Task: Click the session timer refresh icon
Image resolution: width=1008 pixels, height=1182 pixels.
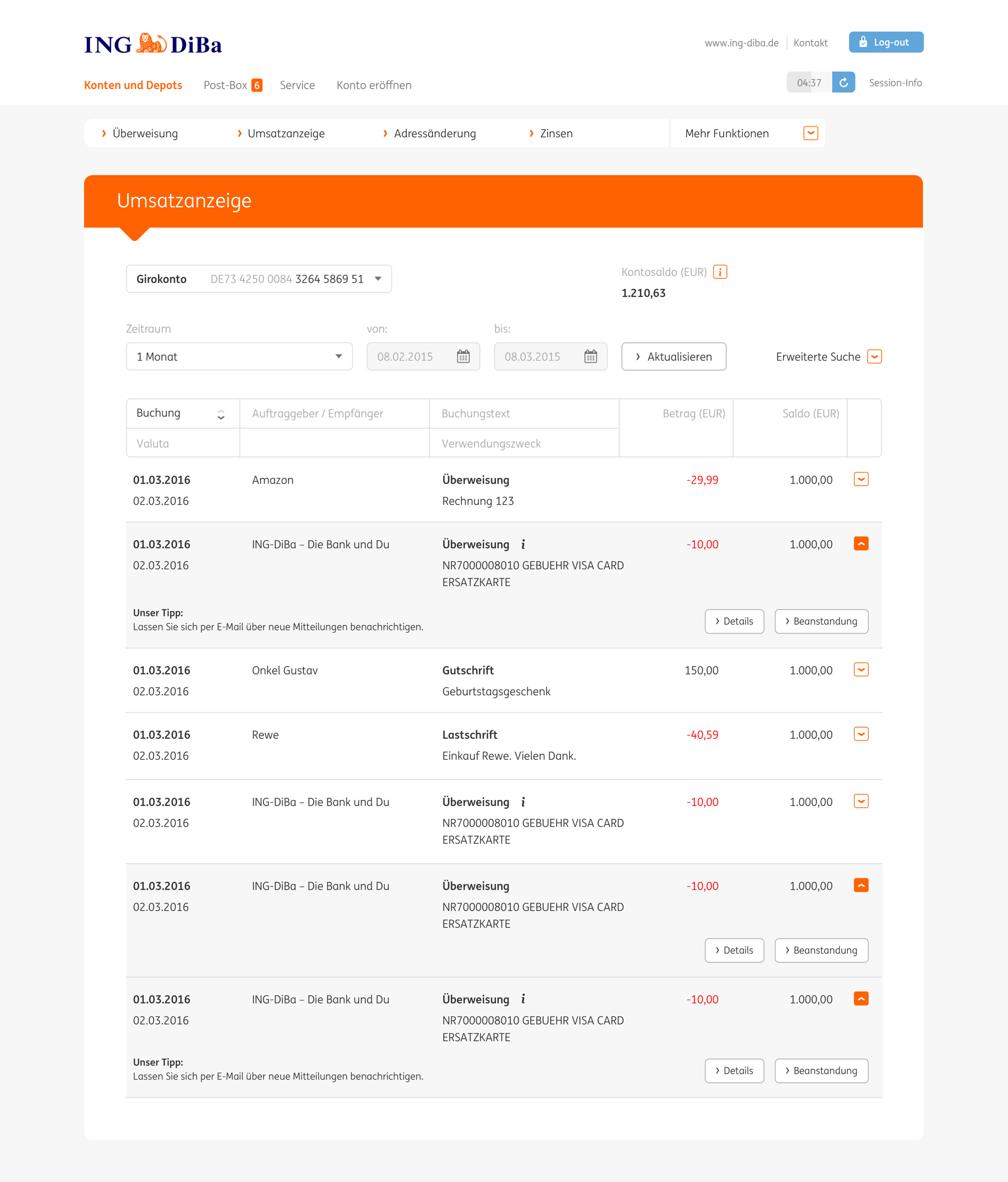Action: [843, 83]
